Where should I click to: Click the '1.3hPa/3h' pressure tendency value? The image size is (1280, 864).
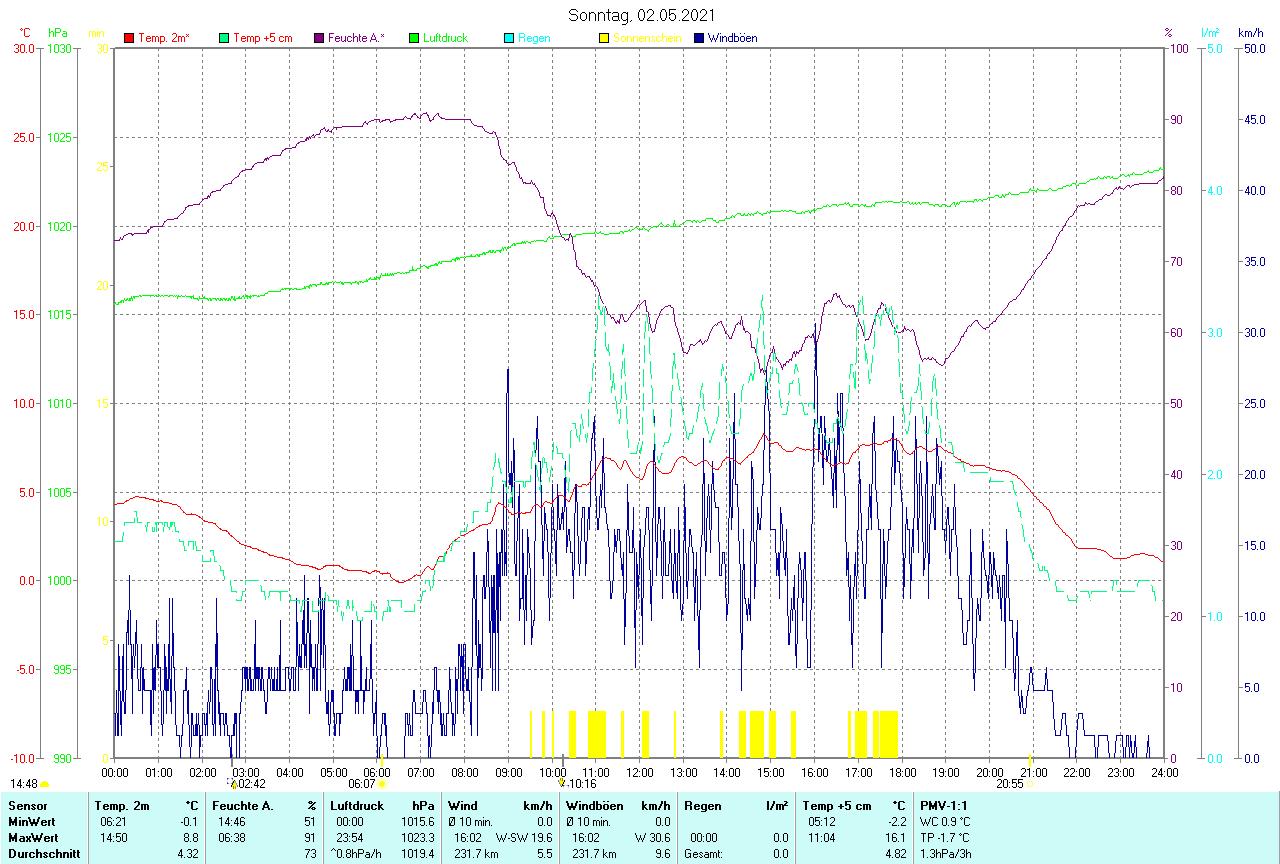[x=946, y=853]
